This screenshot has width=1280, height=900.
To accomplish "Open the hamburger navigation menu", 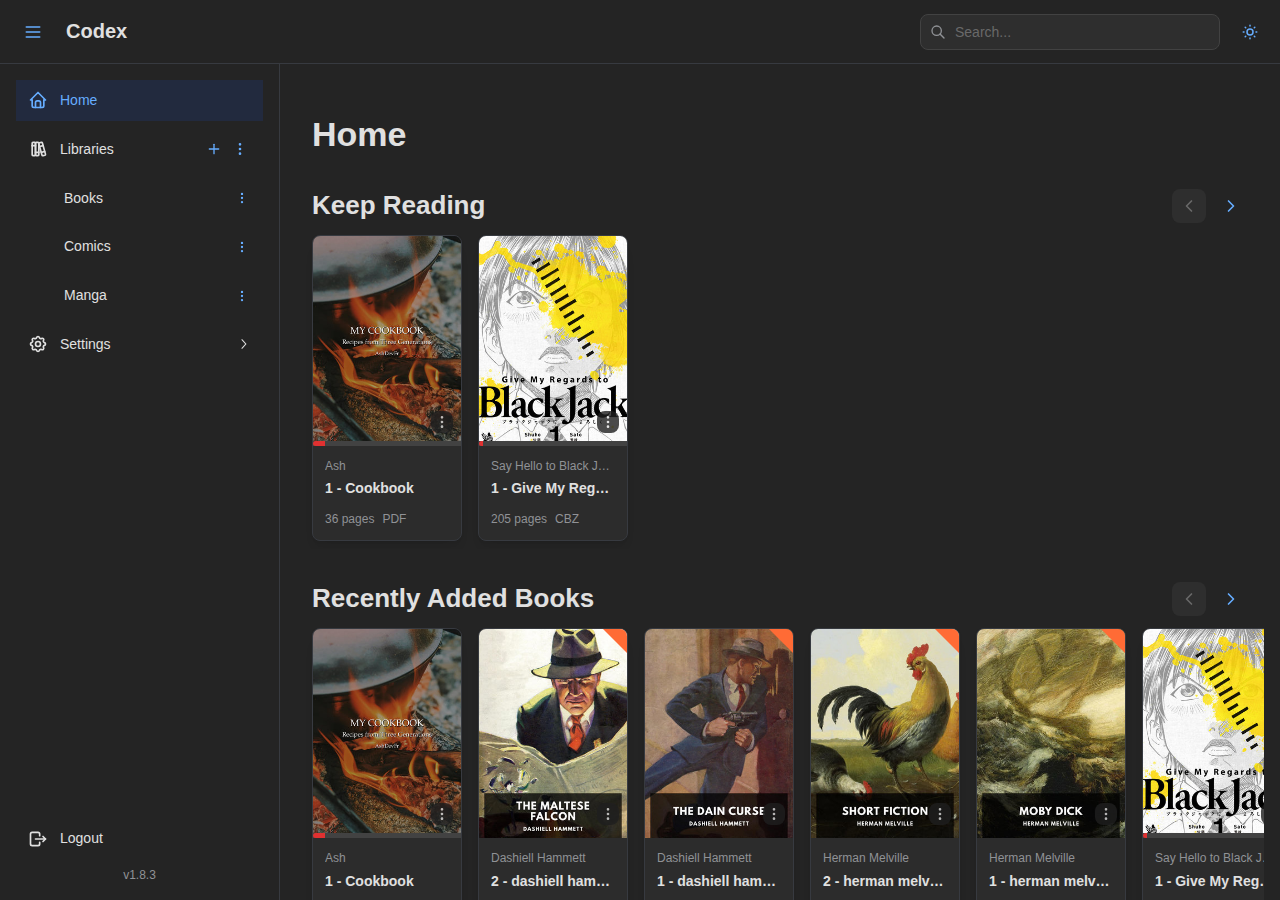I will point(33,31).
